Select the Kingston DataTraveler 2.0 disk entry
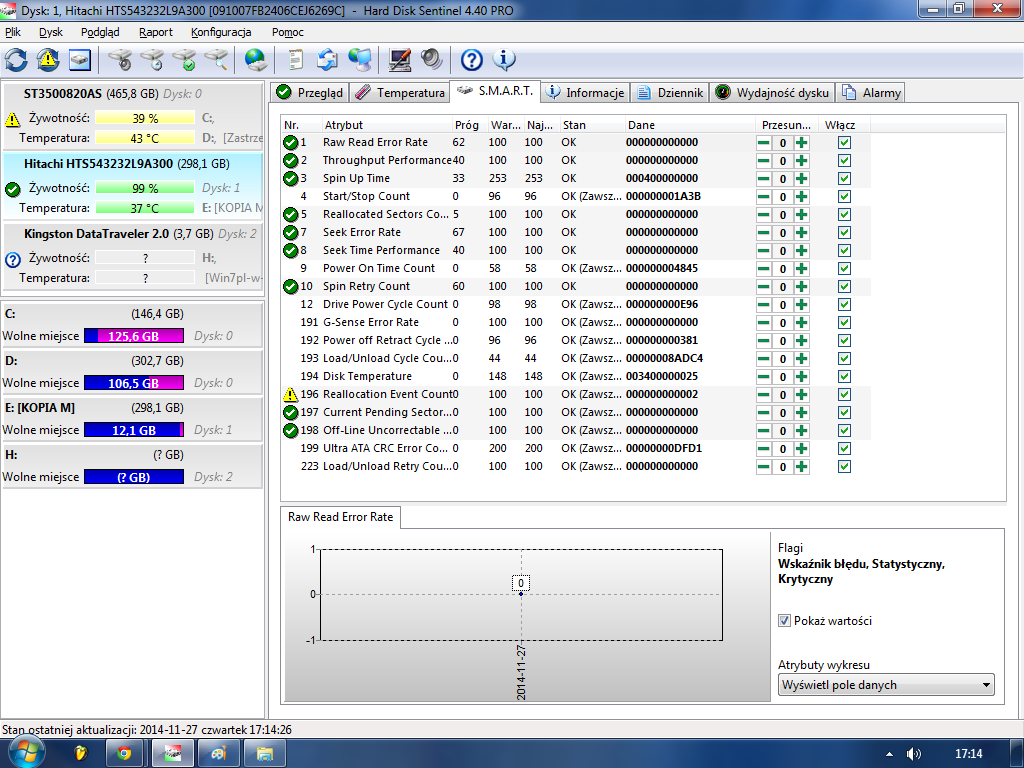Viewport: 1024px width, 768px height. pyautogui.click(x=133, y=255)
